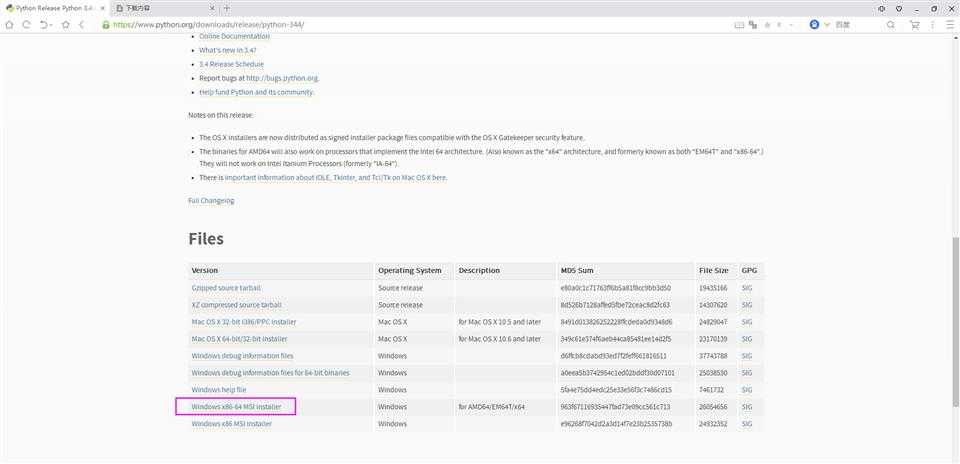Open a new tab with plus button
The height and width of the screenshot is (464, 960).
[227, 9]
